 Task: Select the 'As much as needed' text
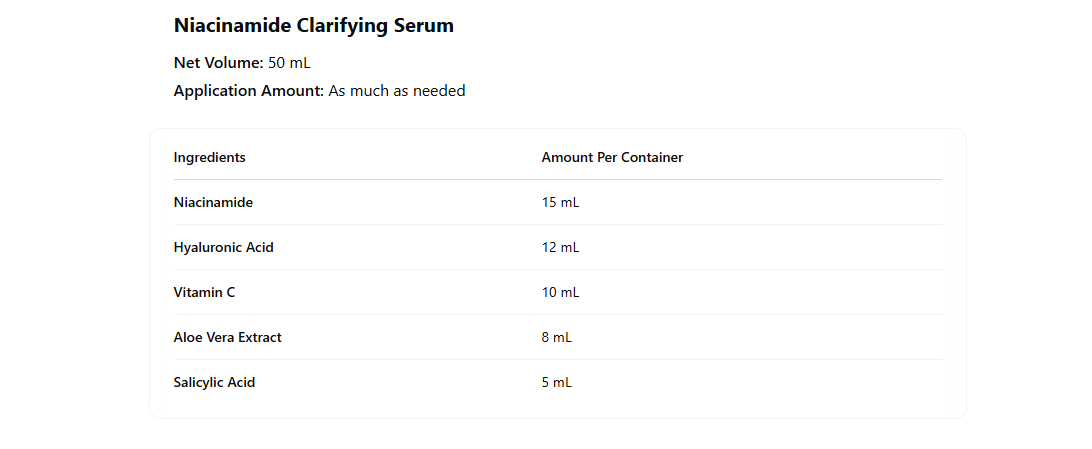[x=397, y=91]
